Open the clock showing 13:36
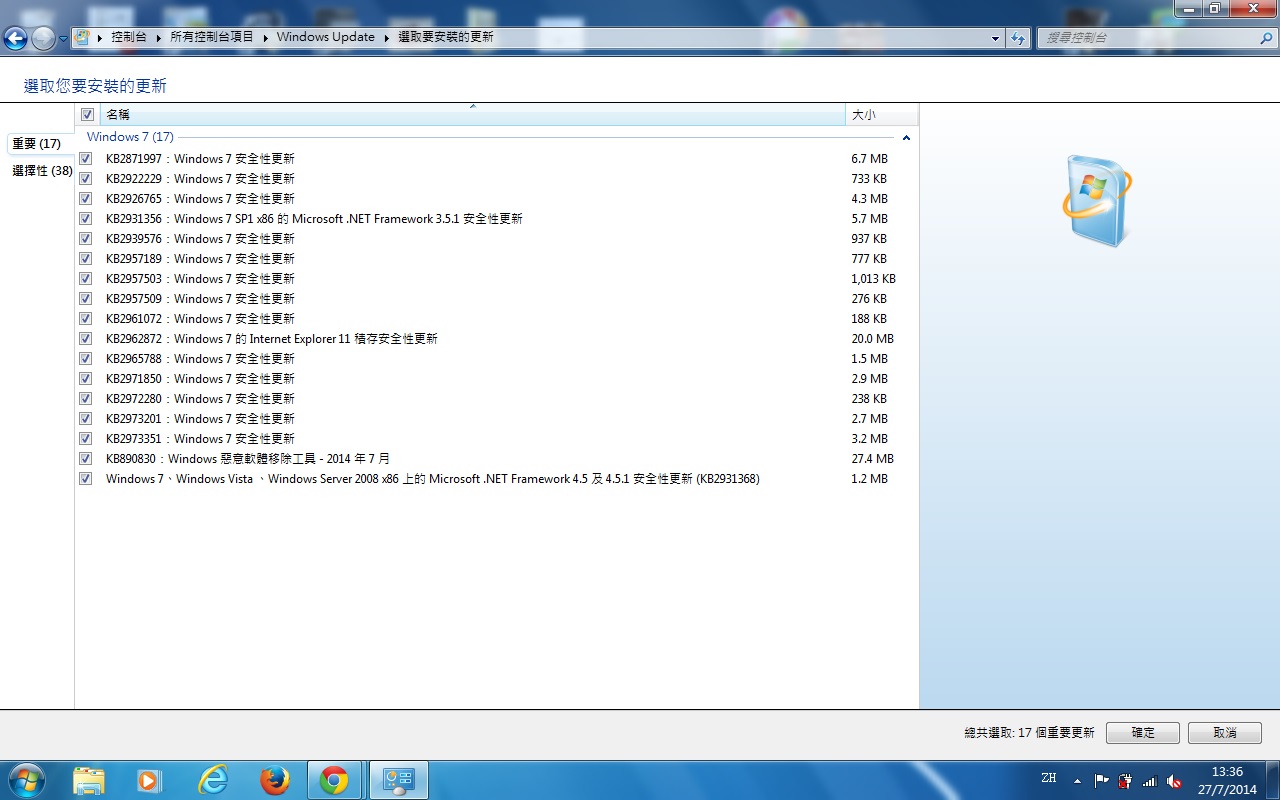The height and width of the screenshot is (800, 1280). (x=1227, y=780)
